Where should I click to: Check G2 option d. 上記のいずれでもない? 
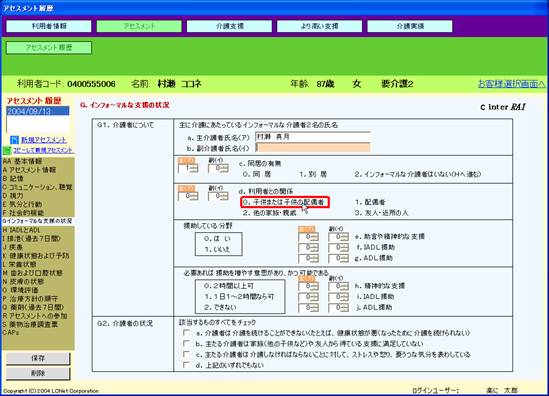tap(187, 365)
